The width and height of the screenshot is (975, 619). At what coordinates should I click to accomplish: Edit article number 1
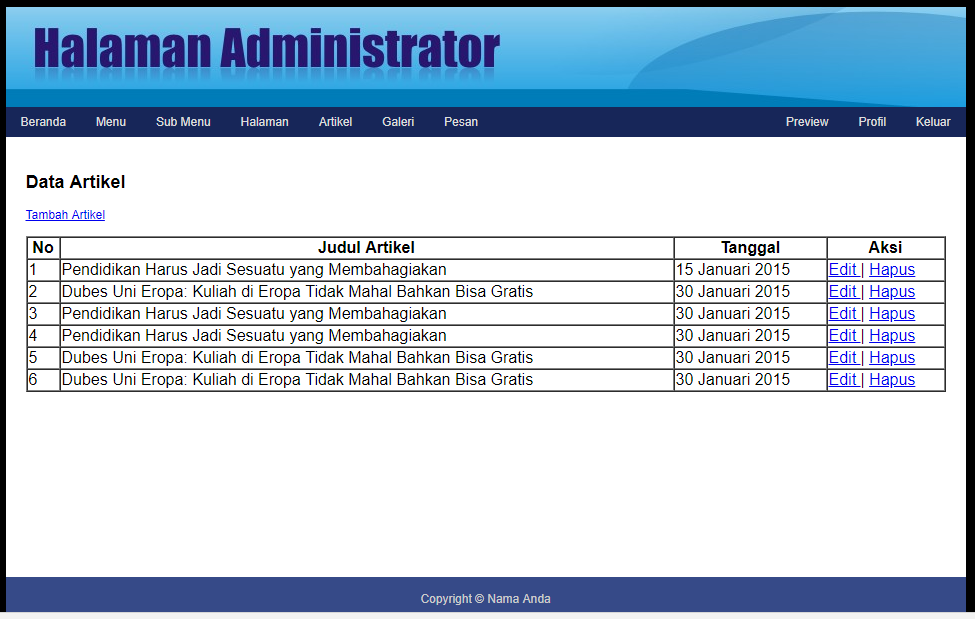point(843,270)
